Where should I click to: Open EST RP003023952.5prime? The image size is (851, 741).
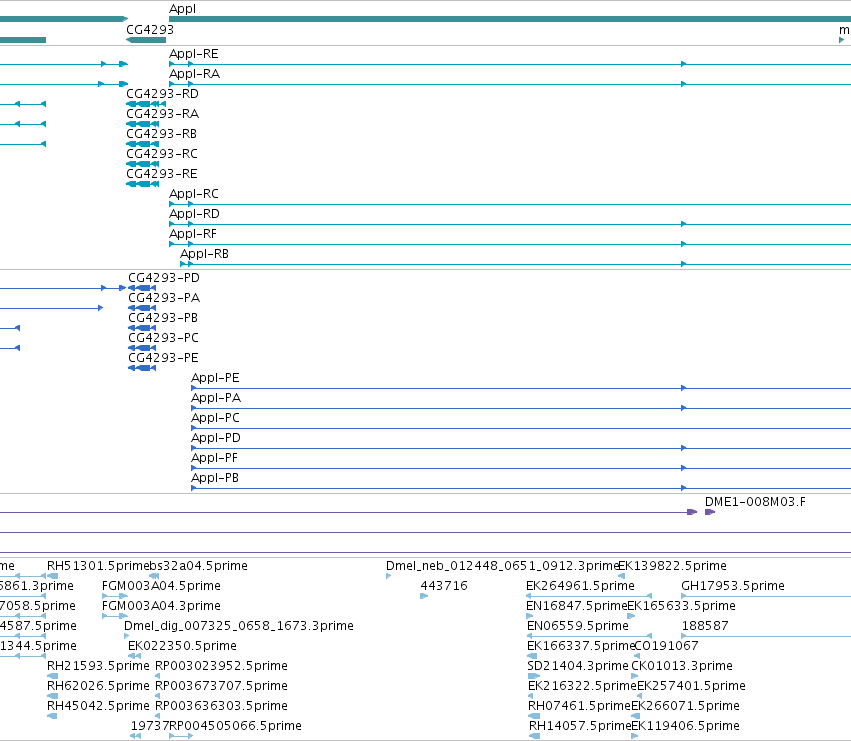pyautogui.click(x=221, y=667)
